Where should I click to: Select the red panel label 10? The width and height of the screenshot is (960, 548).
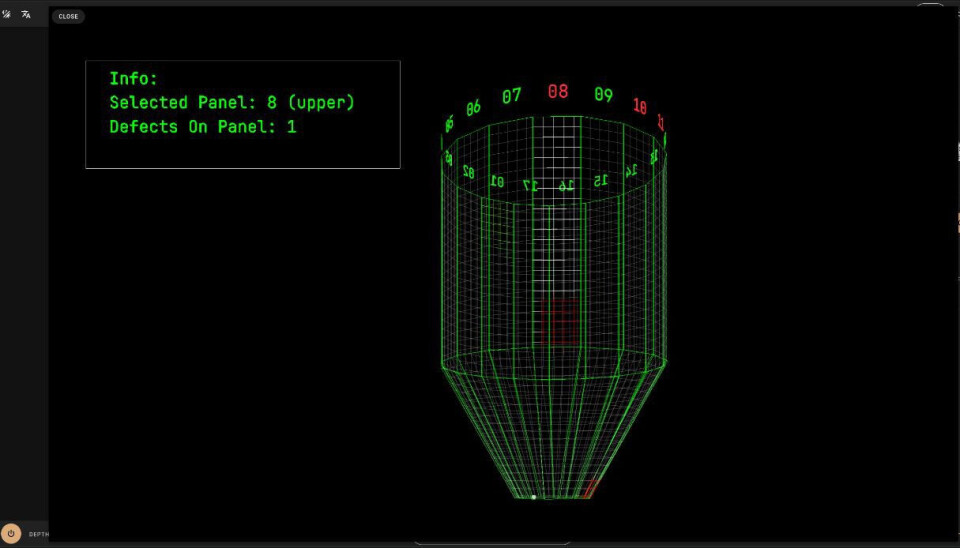(640, 106)
